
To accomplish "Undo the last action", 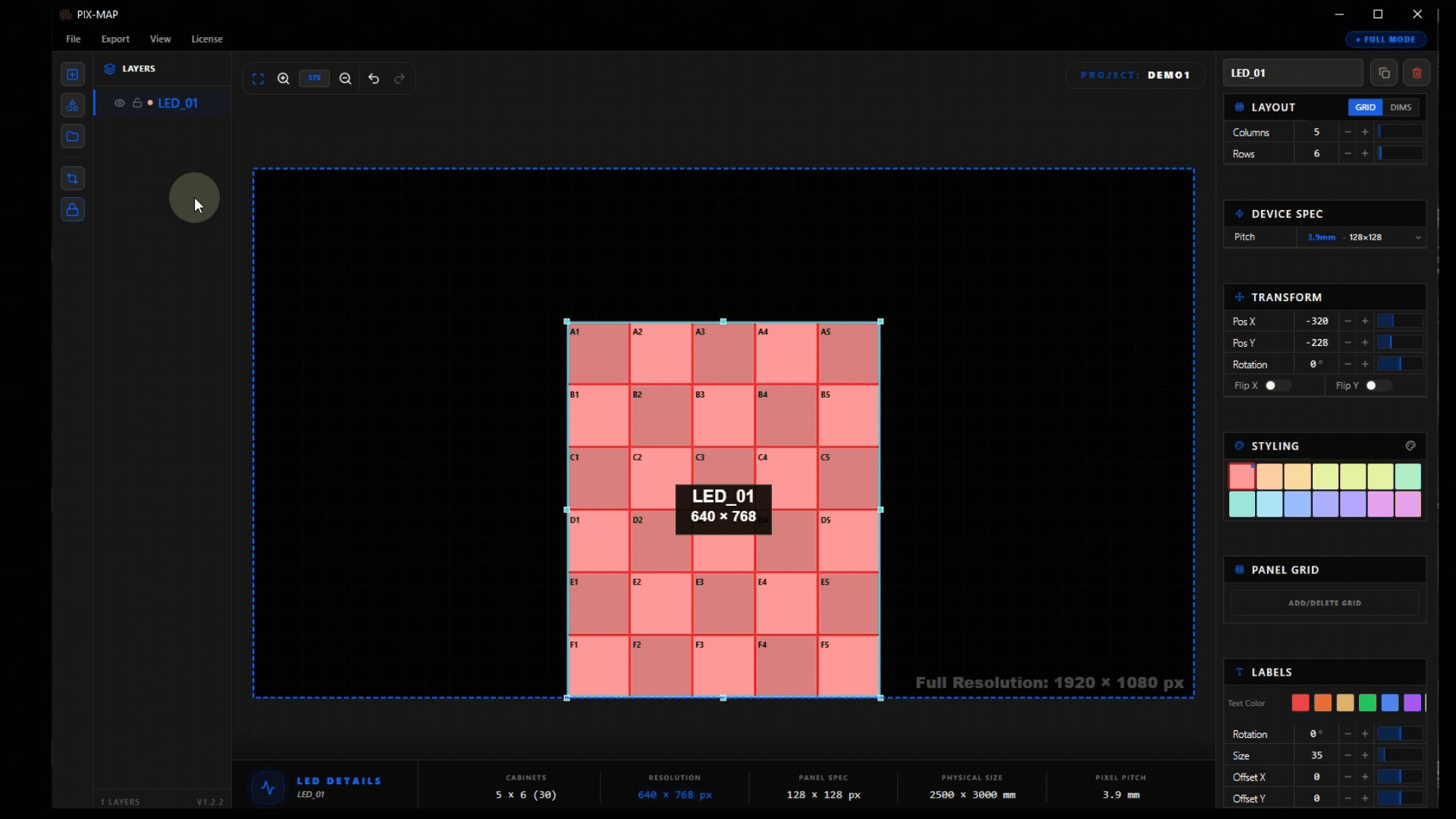I will coord(374,79).
